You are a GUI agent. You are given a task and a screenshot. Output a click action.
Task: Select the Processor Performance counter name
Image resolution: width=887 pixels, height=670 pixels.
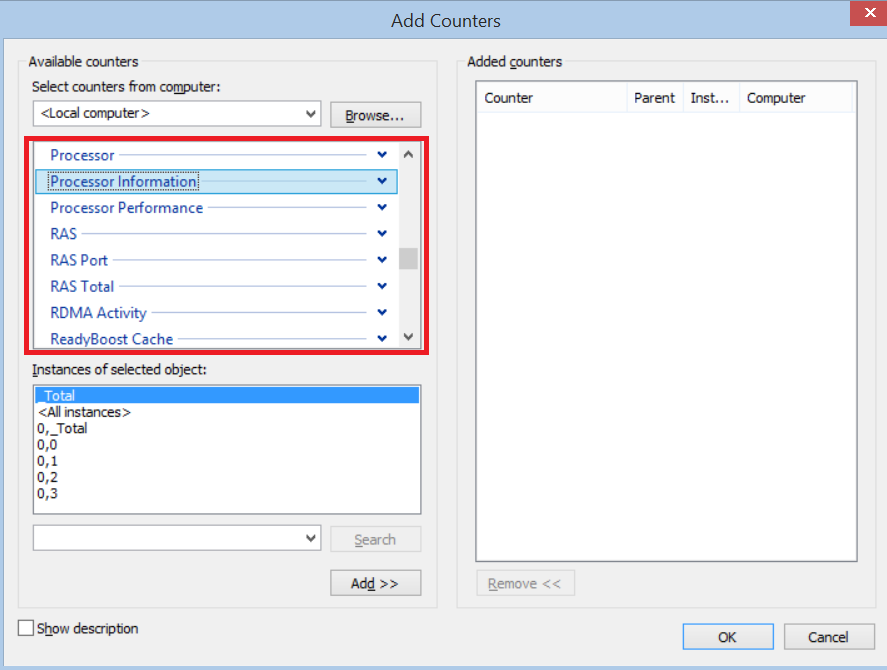click(x=127, y=208)
